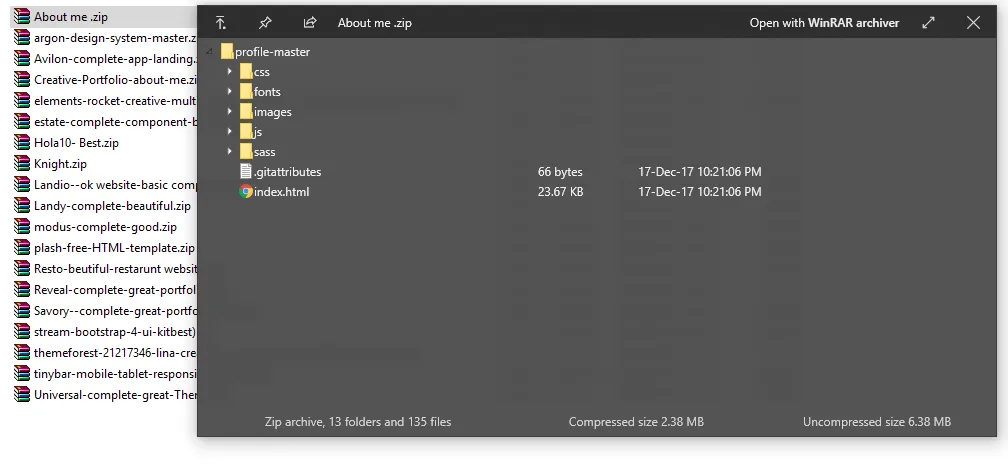Expand the fonts folder
This screenshot has height=469, width=1008.
230,91
